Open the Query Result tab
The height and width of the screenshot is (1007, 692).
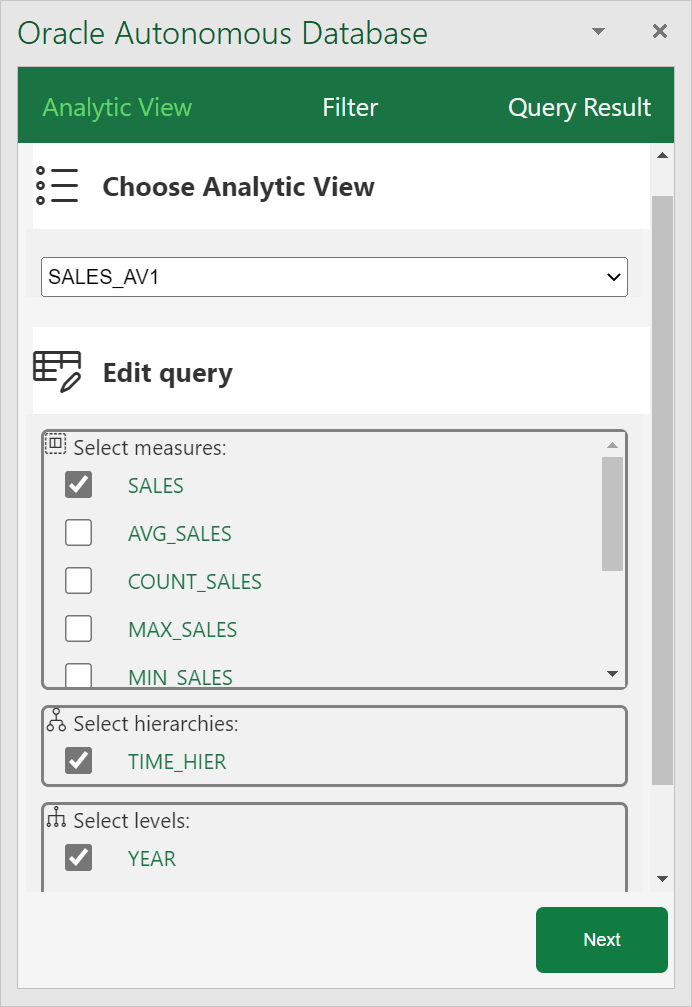579,106
